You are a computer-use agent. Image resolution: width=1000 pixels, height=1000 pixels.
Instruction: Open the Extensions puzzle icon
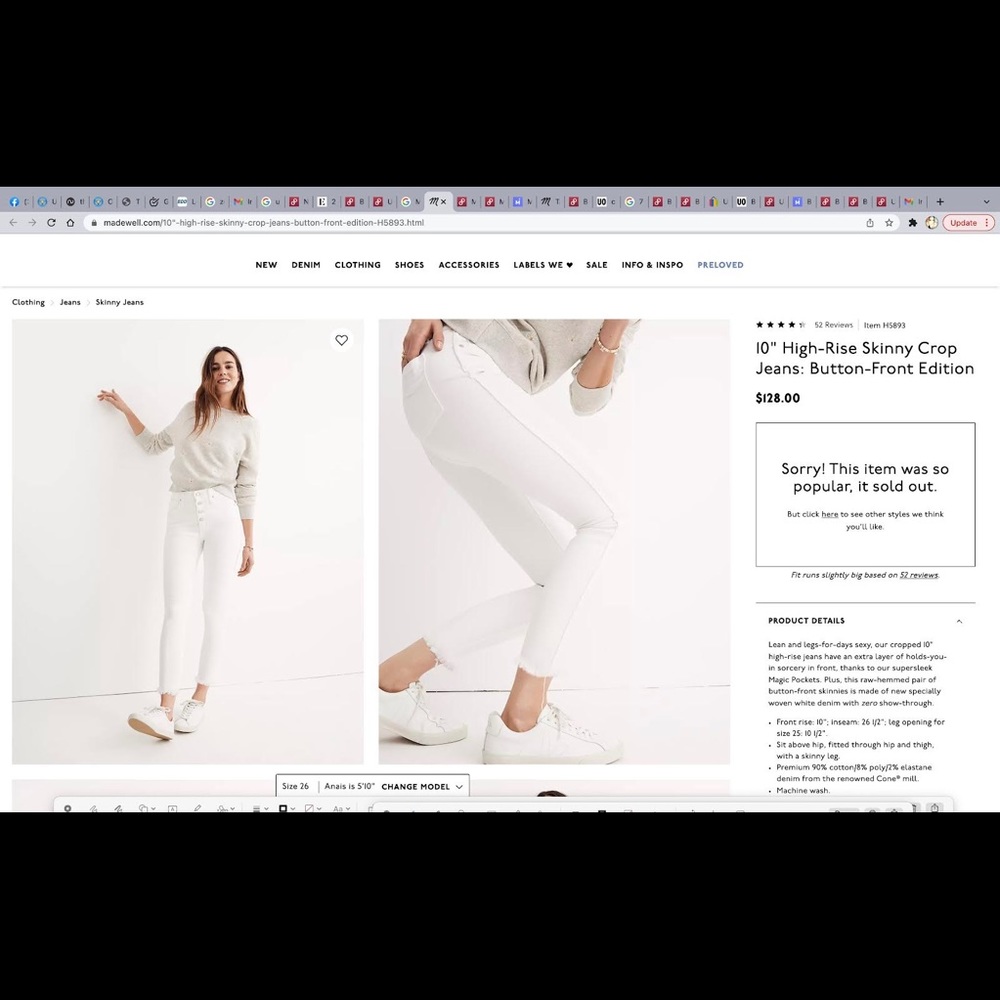[x=913, y=223]
